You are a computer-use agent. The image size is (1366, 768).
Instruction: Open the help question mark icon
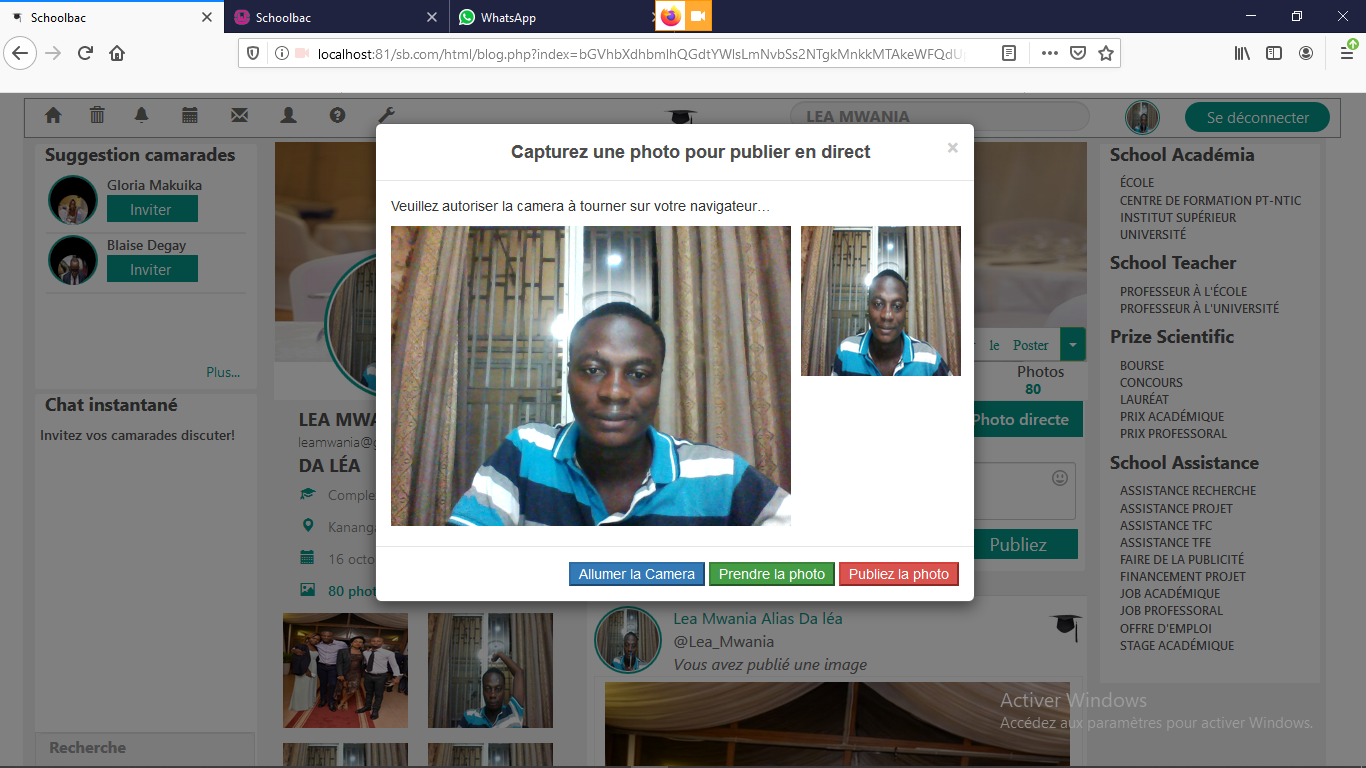[337, 116]
